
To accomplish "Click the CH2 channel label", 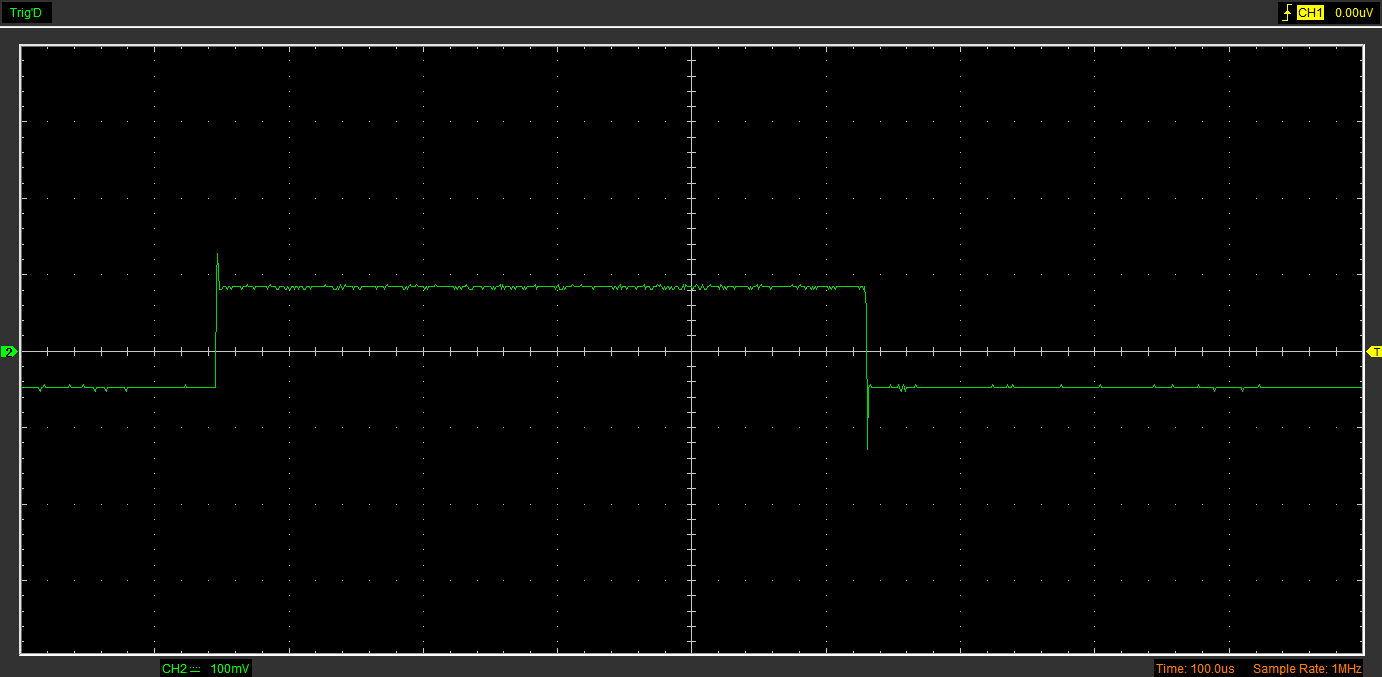I will (174, 668).
